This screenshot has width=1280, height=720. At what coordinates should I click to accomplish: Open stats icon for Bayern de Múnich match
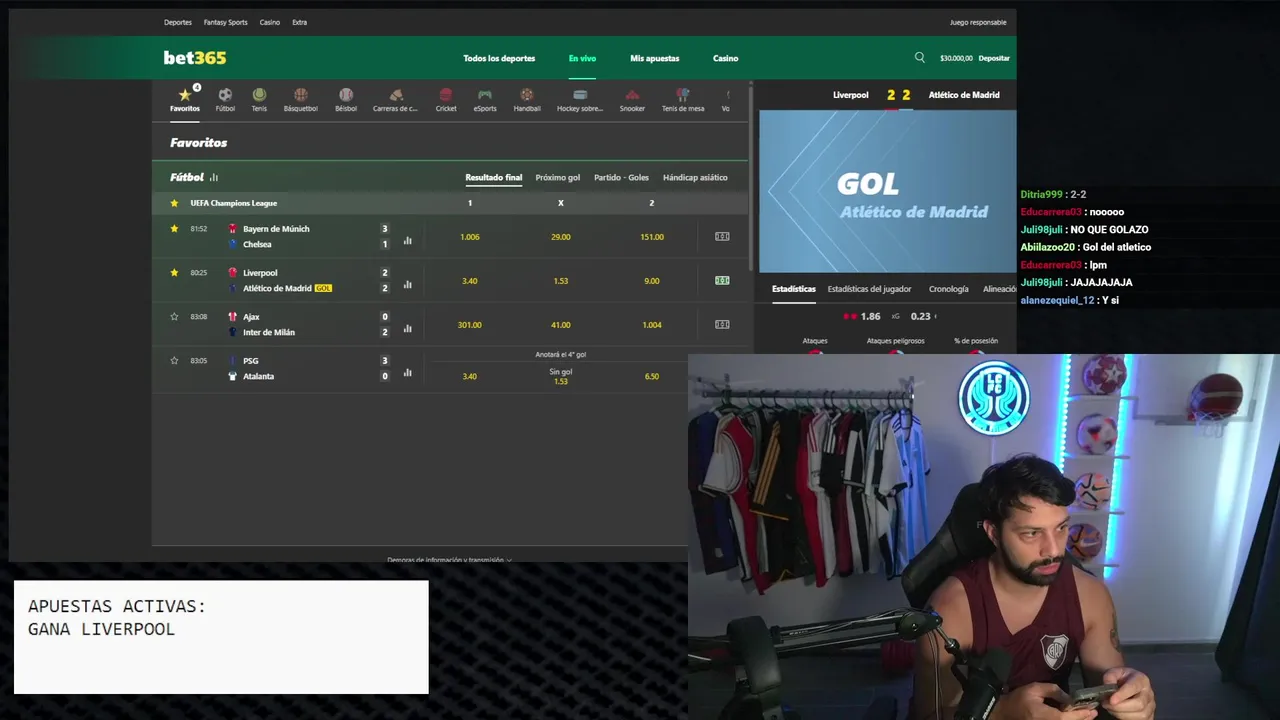tap(407, 240)
